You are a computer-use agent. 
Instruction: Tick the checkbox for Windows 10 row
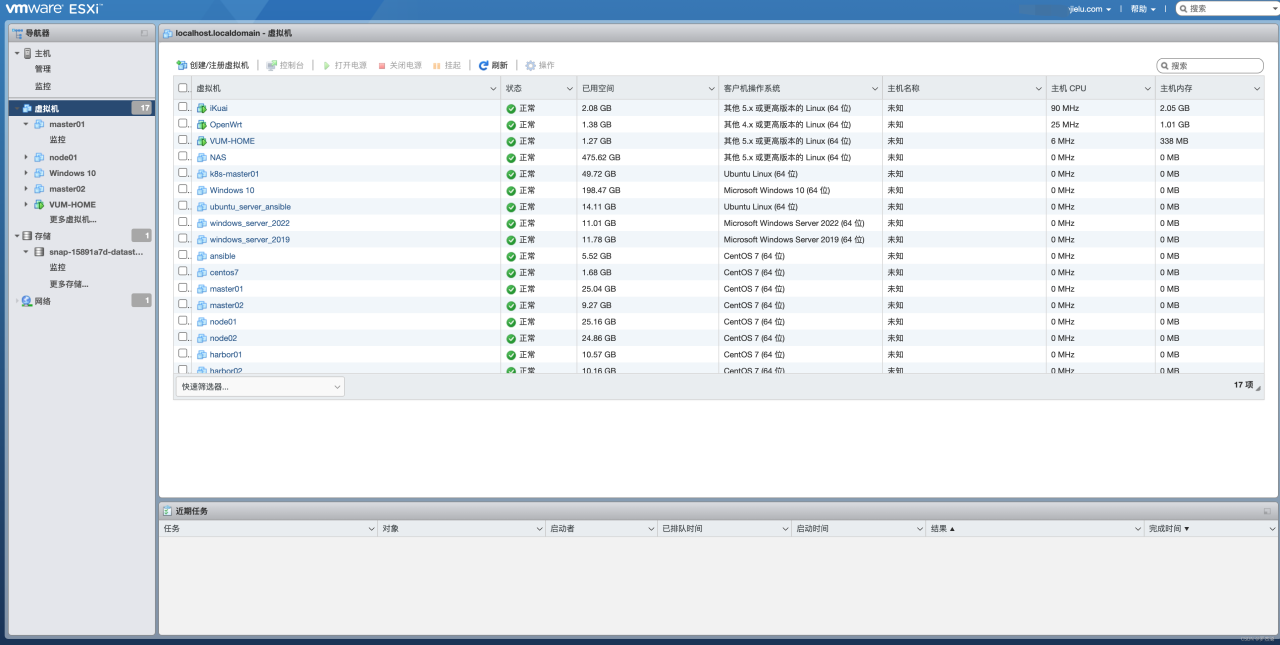click(183, 189)
